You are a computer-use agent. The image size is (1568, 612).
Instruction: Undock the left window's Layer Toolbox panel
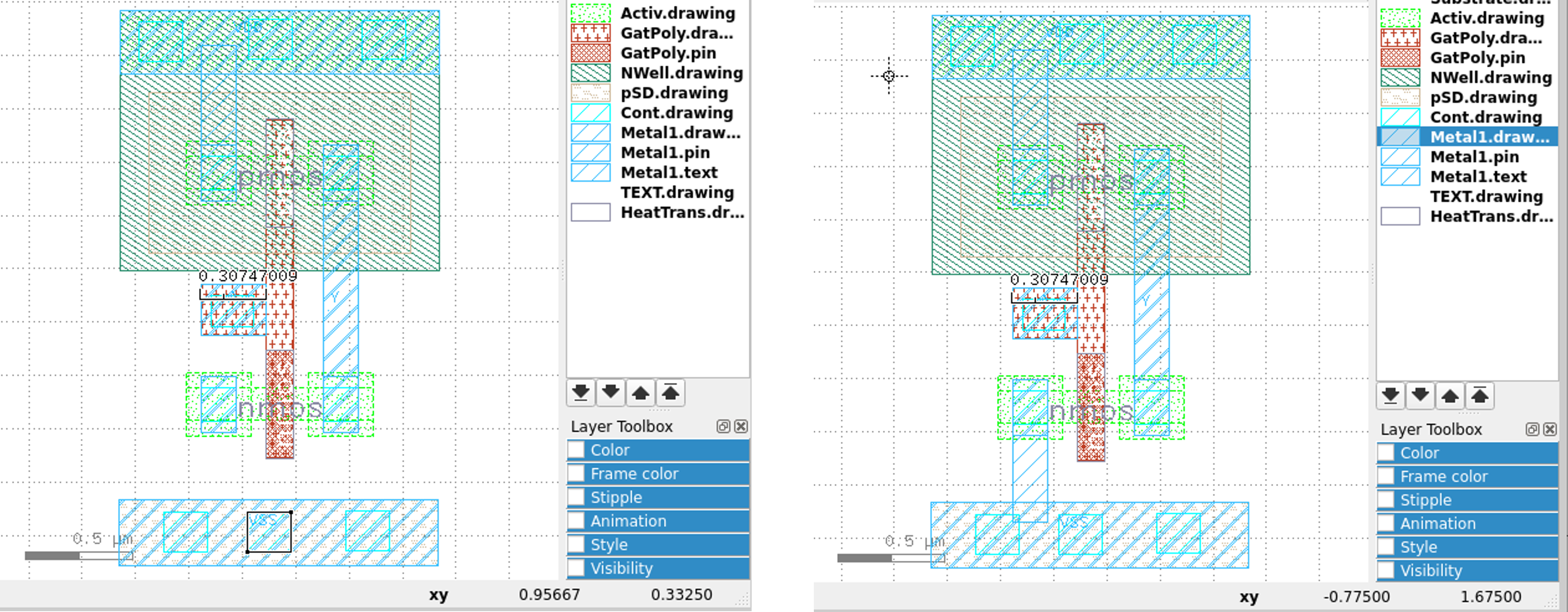click(x=723, y=427)
